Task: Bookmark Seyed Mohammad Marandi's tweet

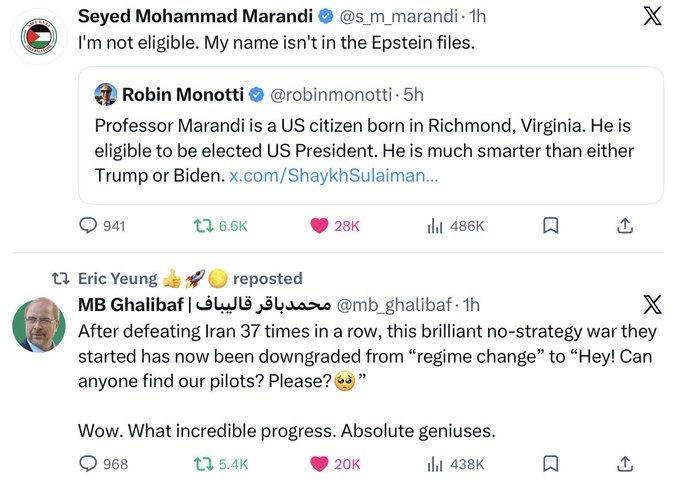Action: [x=549, y=226]
